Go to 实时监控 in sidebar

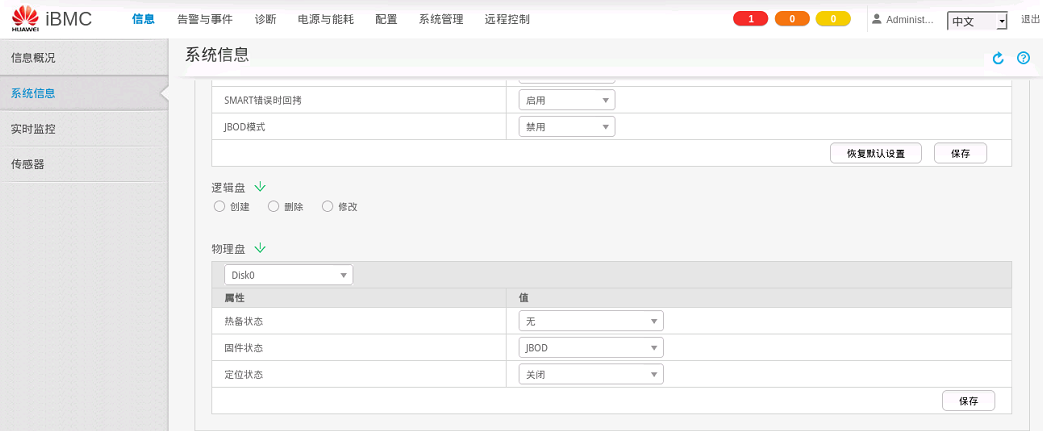(84, 129)
